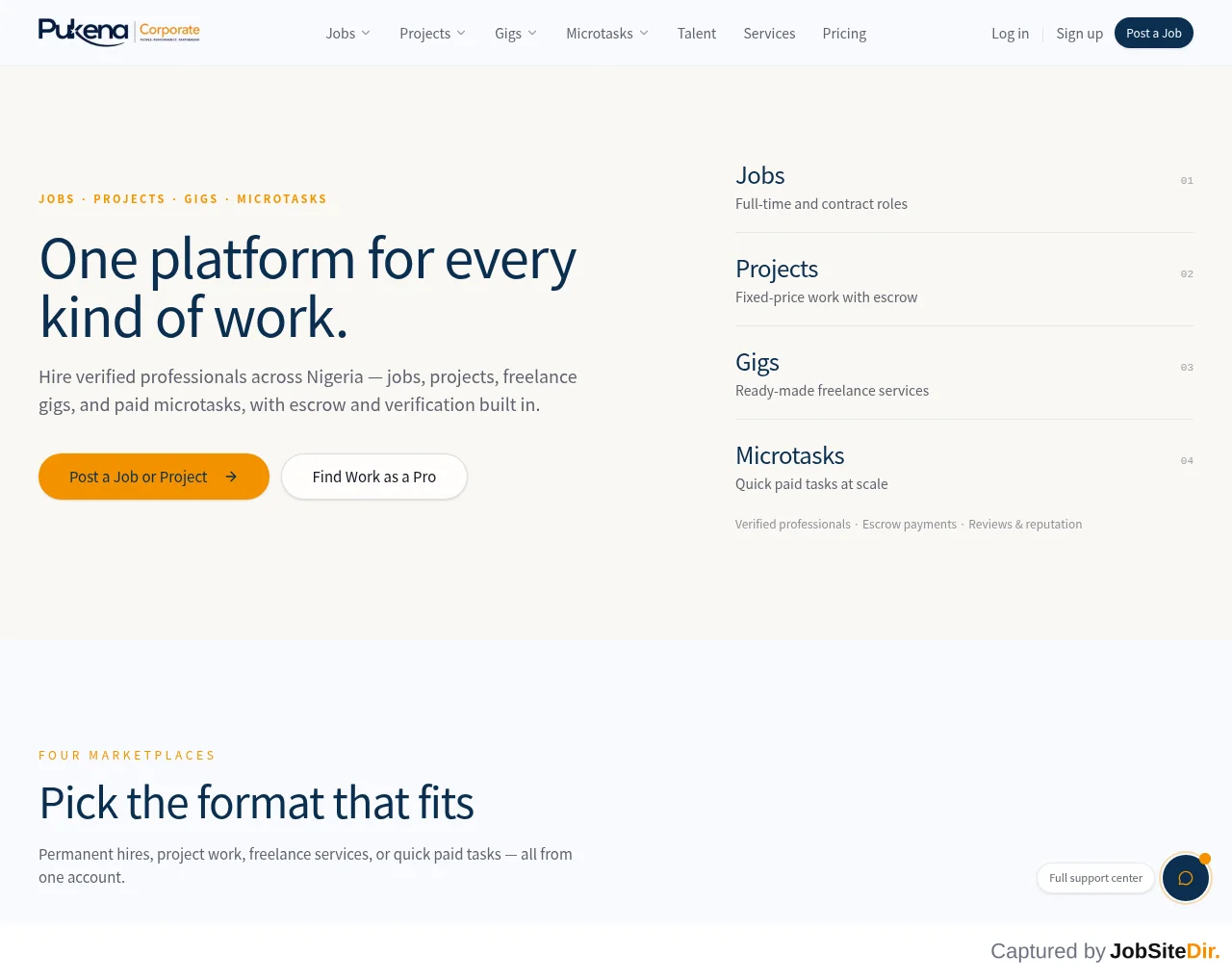Expand the Projects dropdown chevron
The width and height of the screenshot is (1232, 980).
461,33
